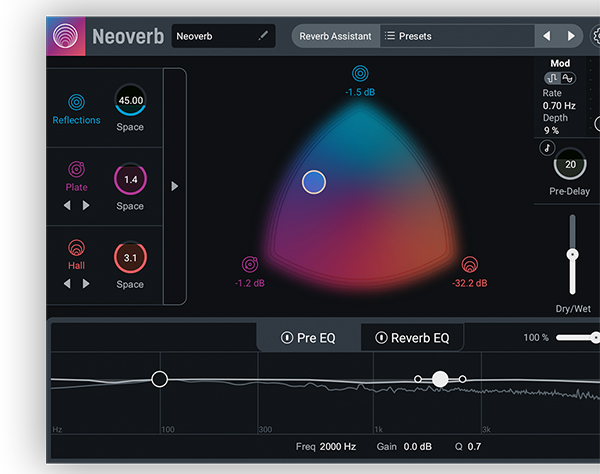
Task: Click the Plate icon at blend pad corner
Action: [250, 264]
